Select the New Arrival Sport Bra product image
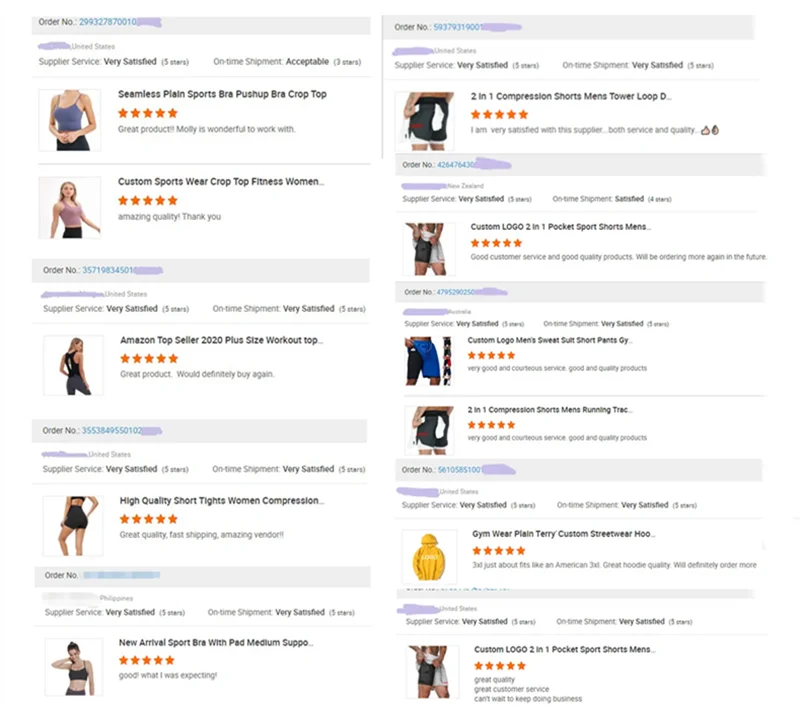This screenshot has width=800, height=707. point(73,667)
